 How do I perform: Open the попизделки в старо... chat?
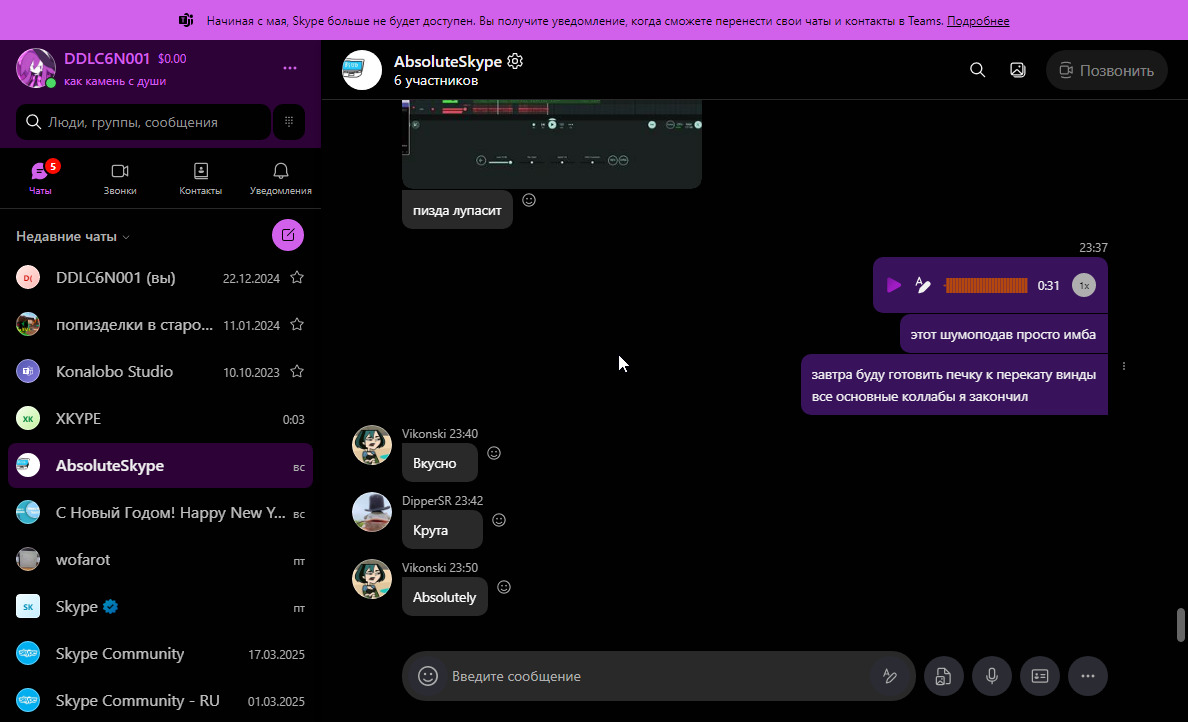click(160, 324)
